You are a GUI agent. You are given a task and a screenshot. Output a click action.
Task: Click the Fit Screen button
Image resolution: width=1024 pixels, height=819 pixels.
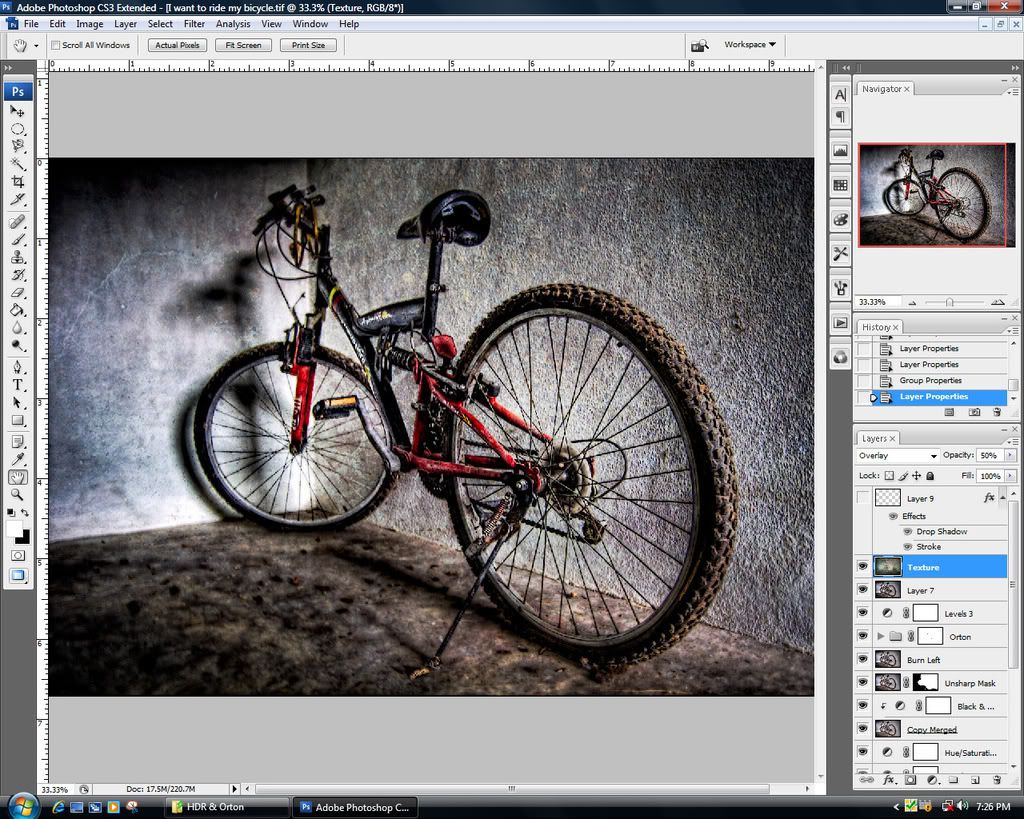point(243,45)
